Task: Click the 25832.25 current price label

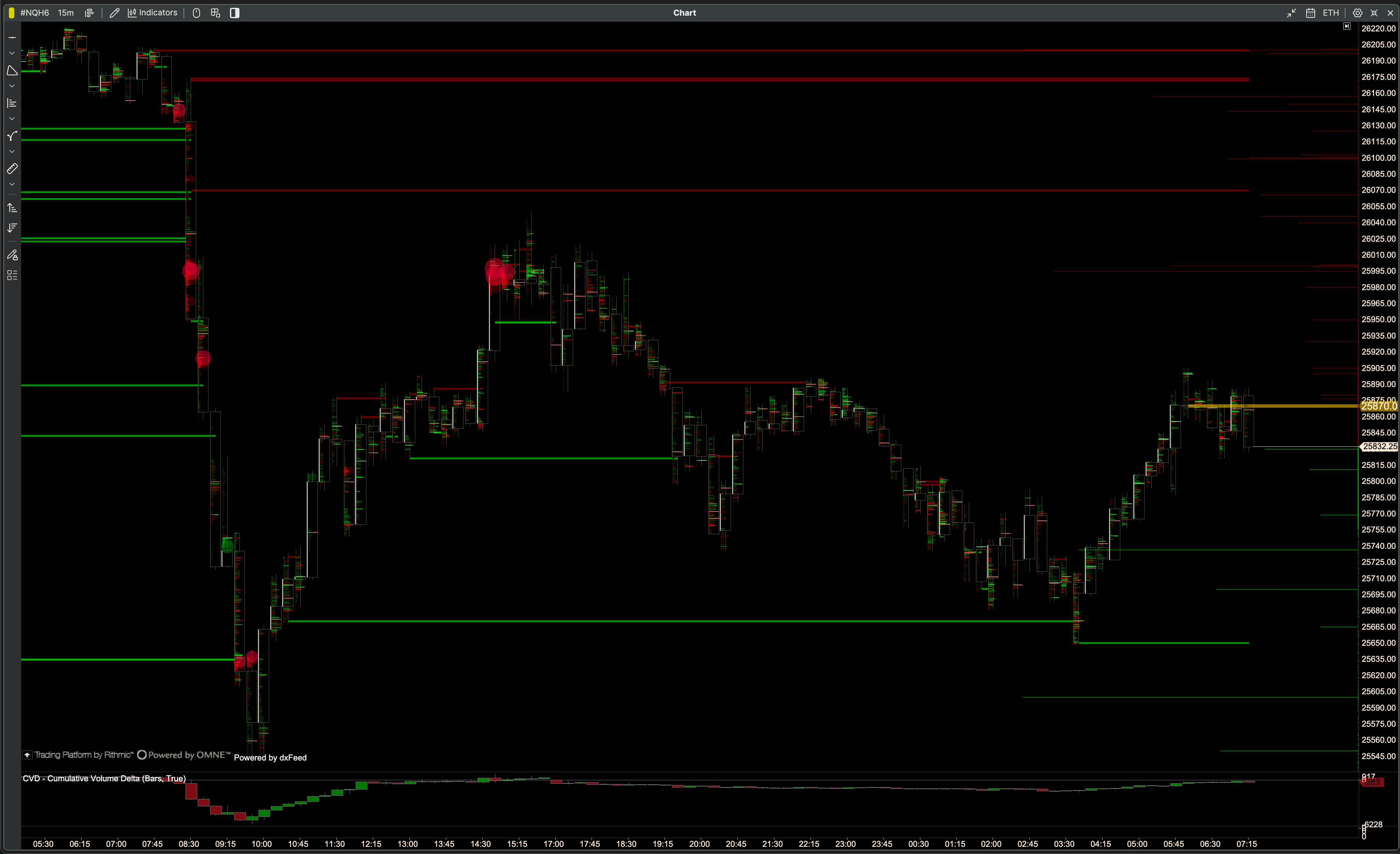Action: click(x=1379, y=447)
